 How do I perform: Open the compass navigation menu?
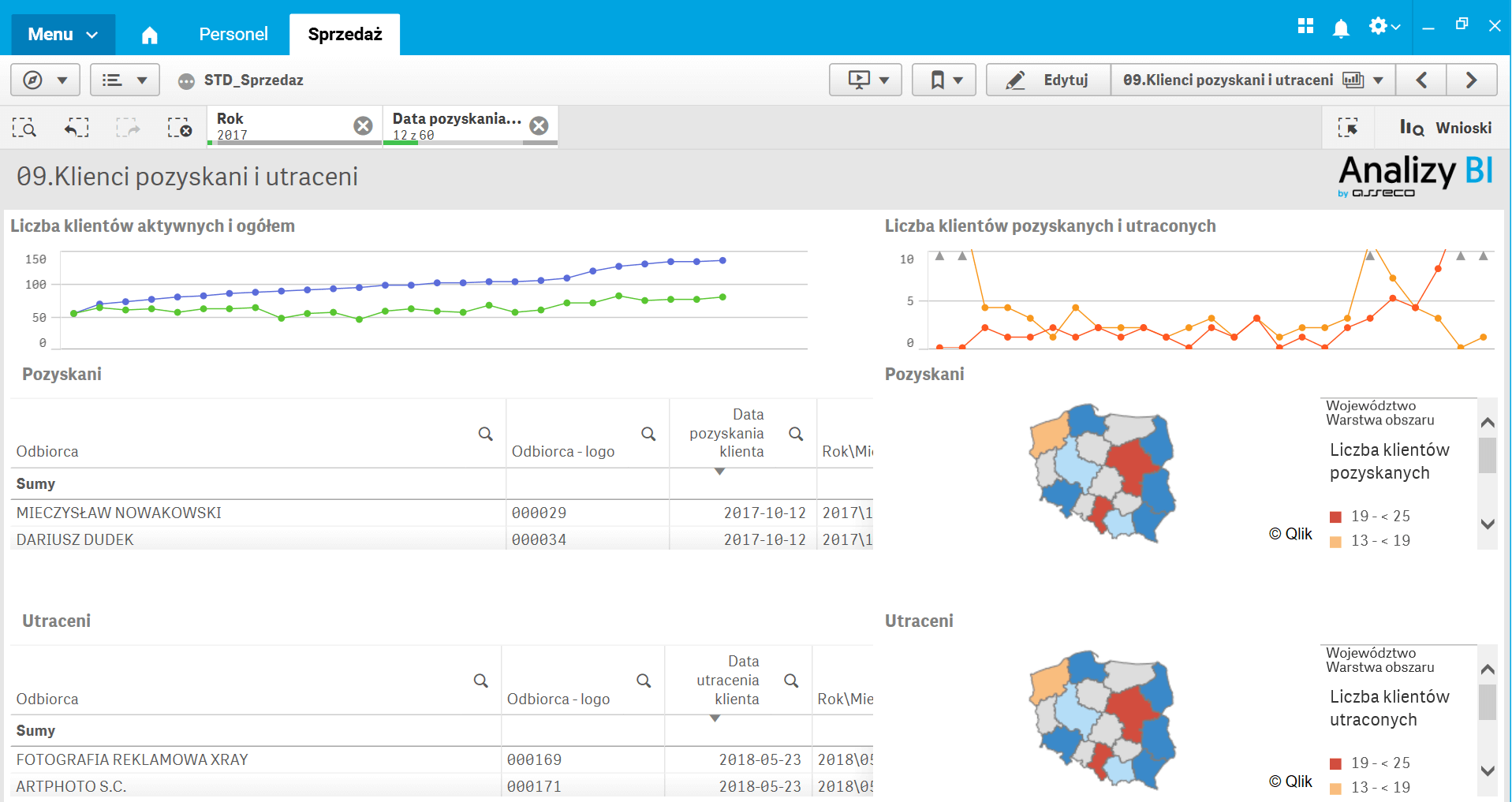point(45,80)
